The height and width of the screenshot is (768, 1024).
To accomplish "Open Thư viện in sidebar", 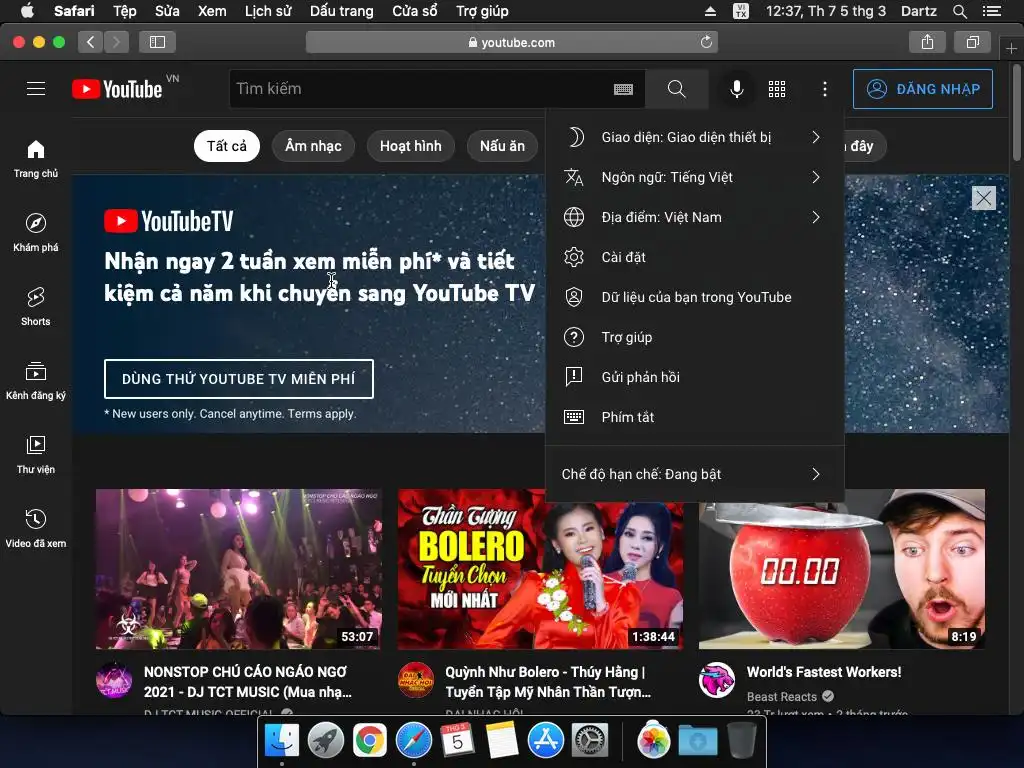I will coord(36,454).
